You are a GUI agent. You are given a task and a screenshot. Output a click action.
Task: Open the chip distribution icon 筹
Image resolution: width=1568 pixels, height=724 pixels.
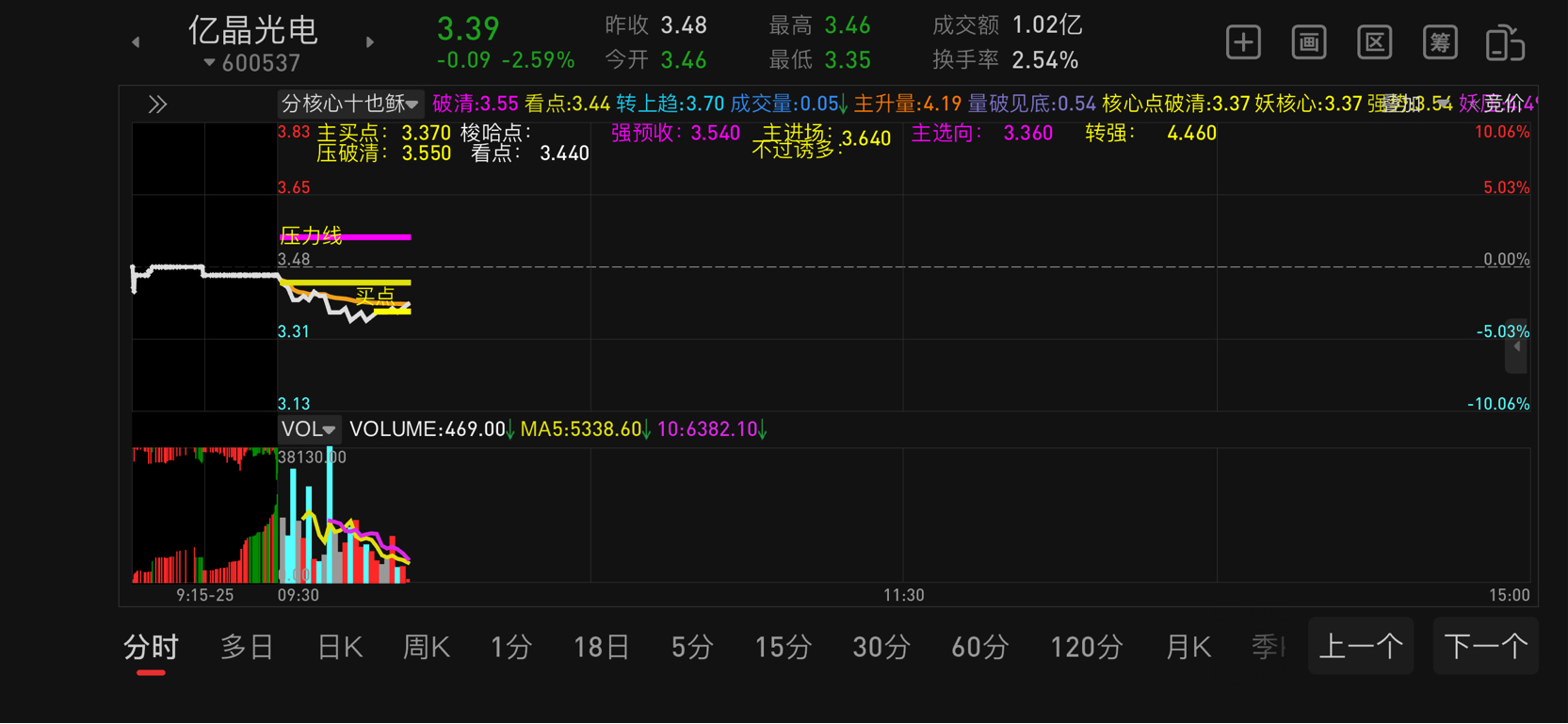point(1440,42)
